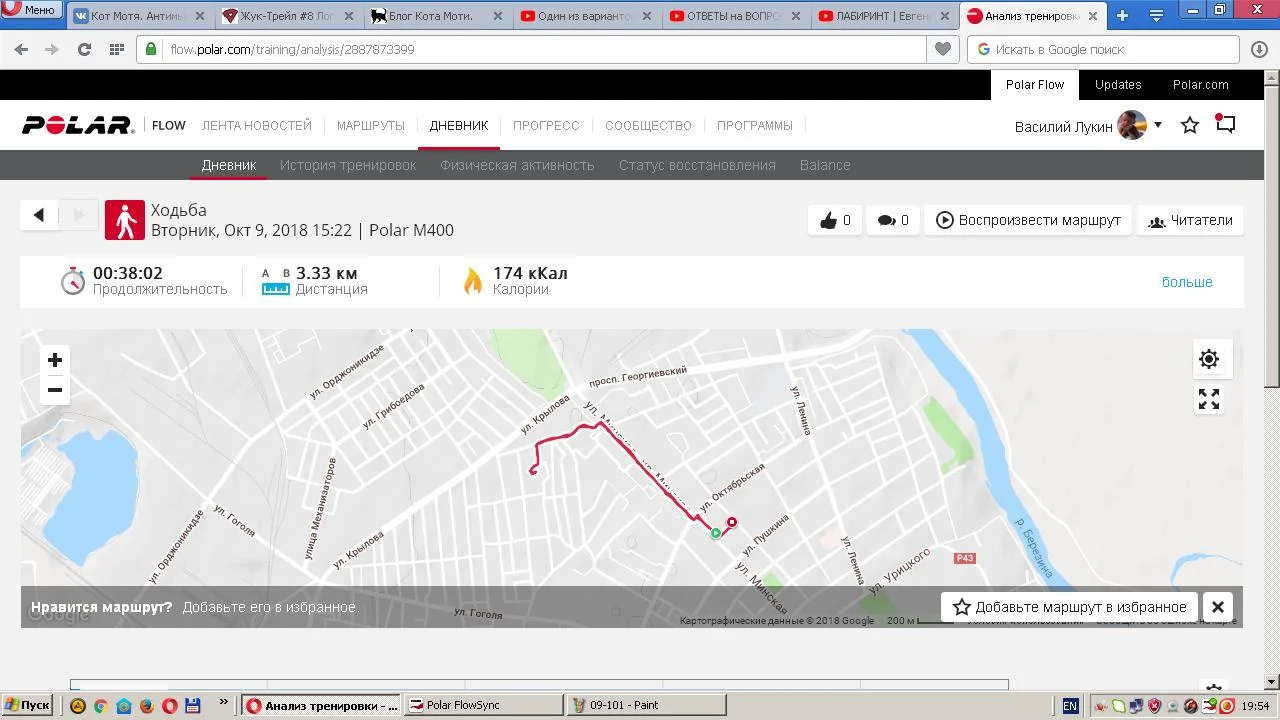Open the ПРОГРЕСС navigation menu item
Screen dimensions: 1280x720
(546, 125)
